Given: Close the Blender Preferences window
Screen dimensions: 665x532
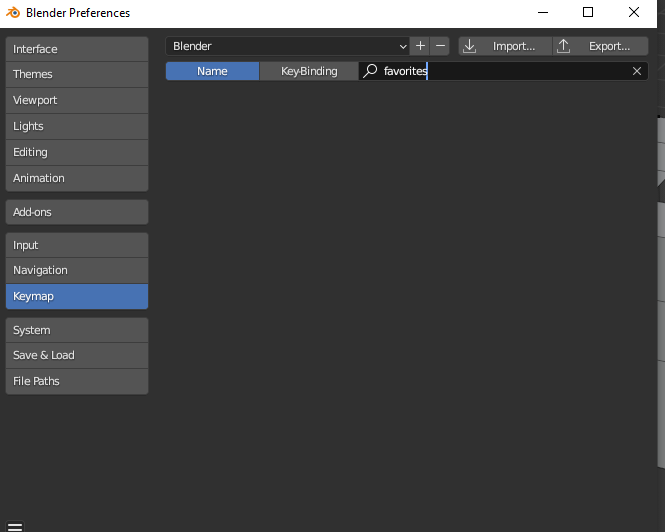Looking at the screenshot, I should coord(634,13).
